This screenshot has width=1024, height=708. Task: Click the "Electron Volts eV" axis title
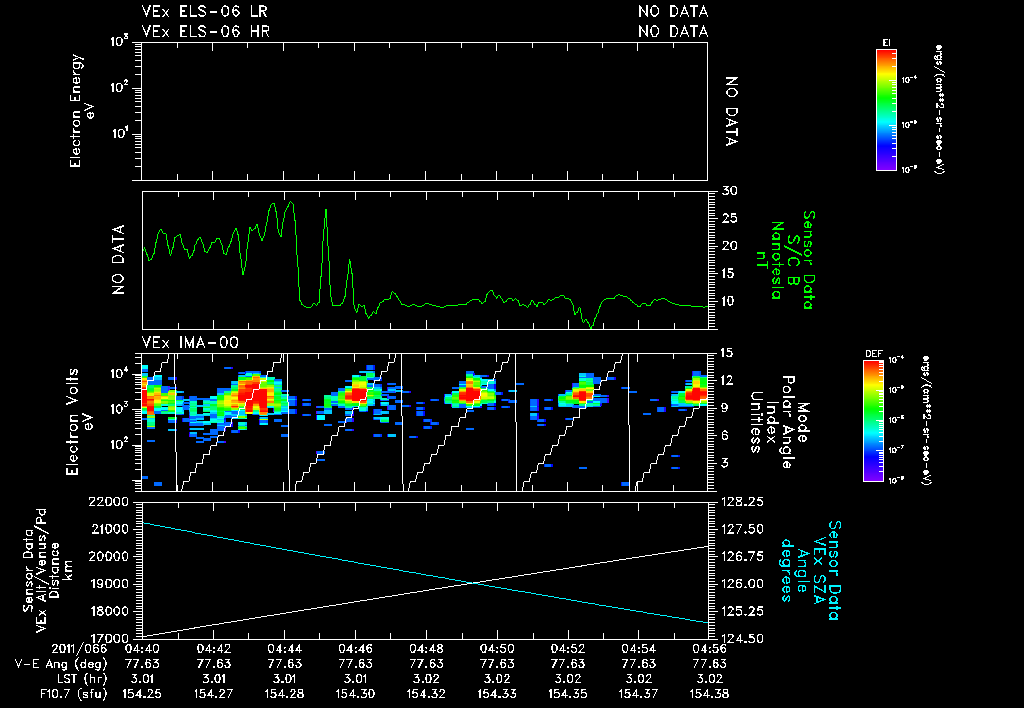[x=78, y=421]
